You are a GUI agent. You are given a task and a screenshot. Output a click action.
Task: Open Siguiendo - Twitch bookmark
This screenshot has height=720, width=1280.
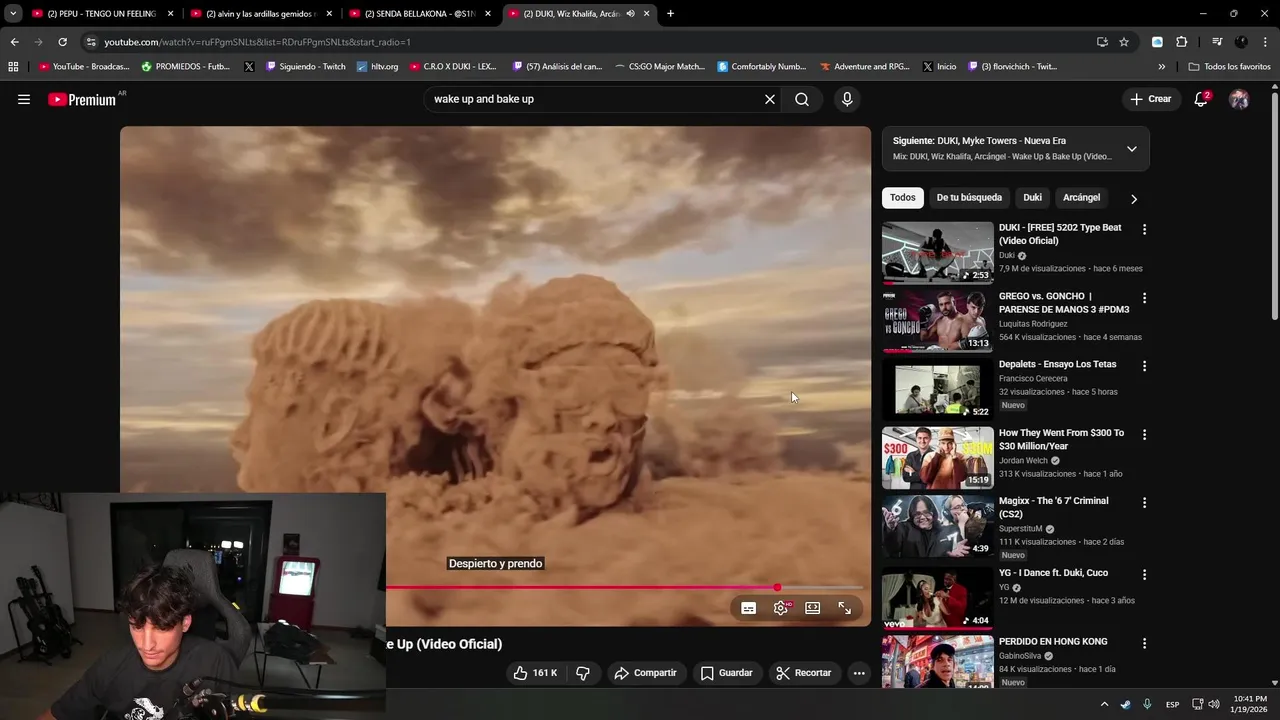[305, 67]
